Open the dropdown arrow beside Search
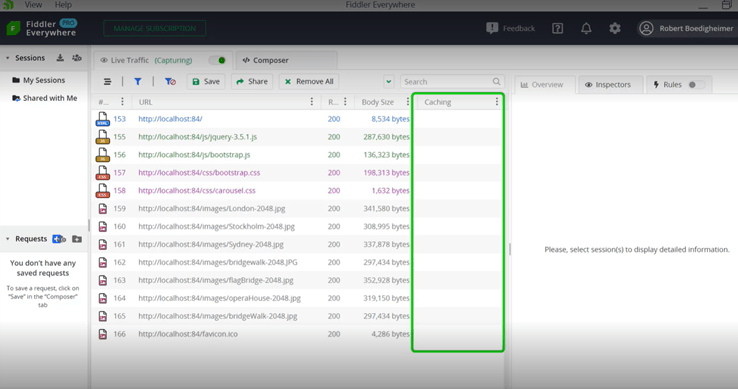The width and height of the screenshot is (738, 389). 389,81
